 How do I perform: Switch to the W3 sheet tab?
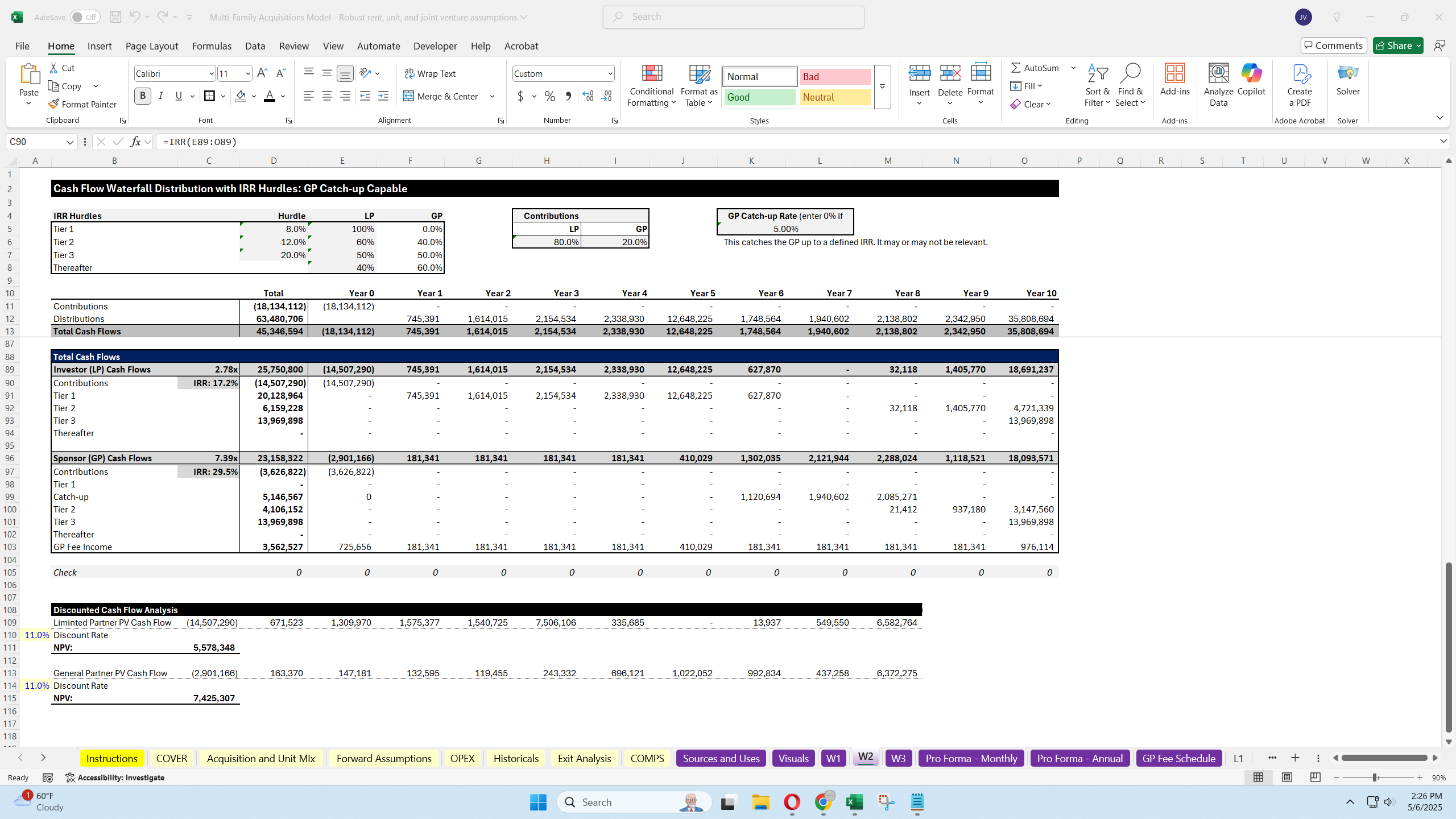[x=898, y=758]
